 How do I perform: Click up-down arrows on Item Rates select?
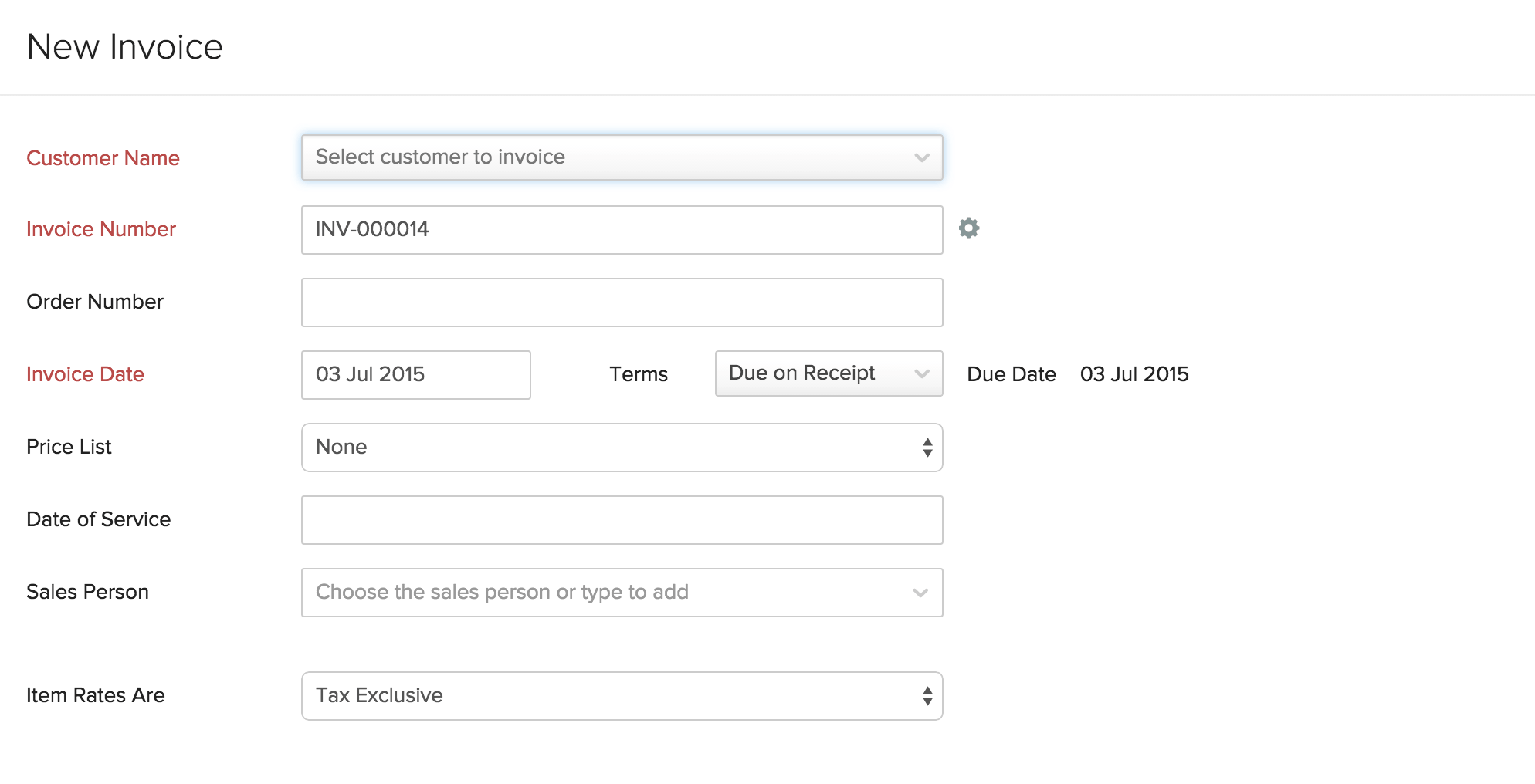(x=927, y=696)
